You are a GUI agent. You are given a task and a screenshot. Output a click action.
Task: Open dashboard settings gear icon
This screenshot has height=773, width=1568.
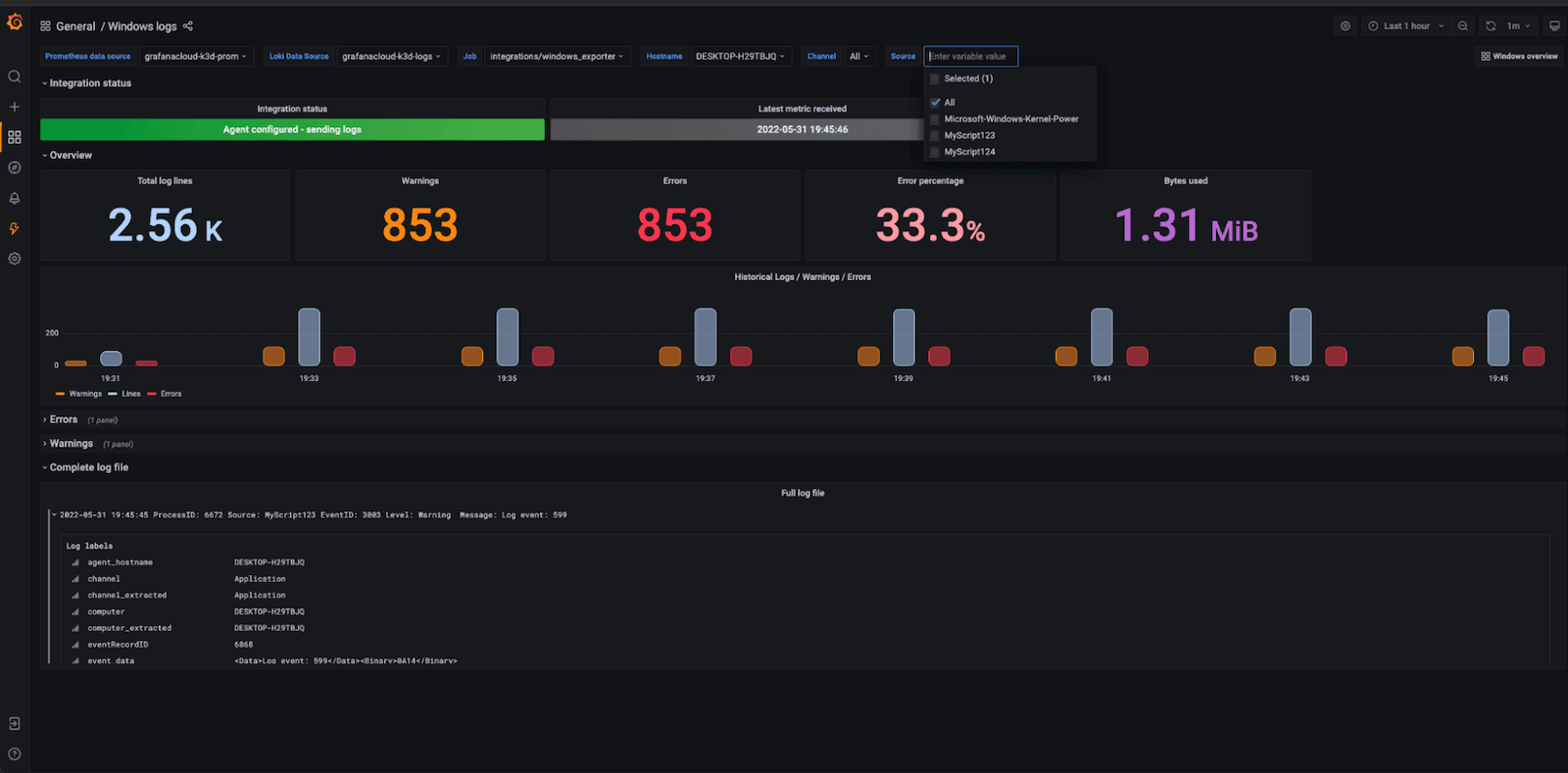(x=1346, y=26)
